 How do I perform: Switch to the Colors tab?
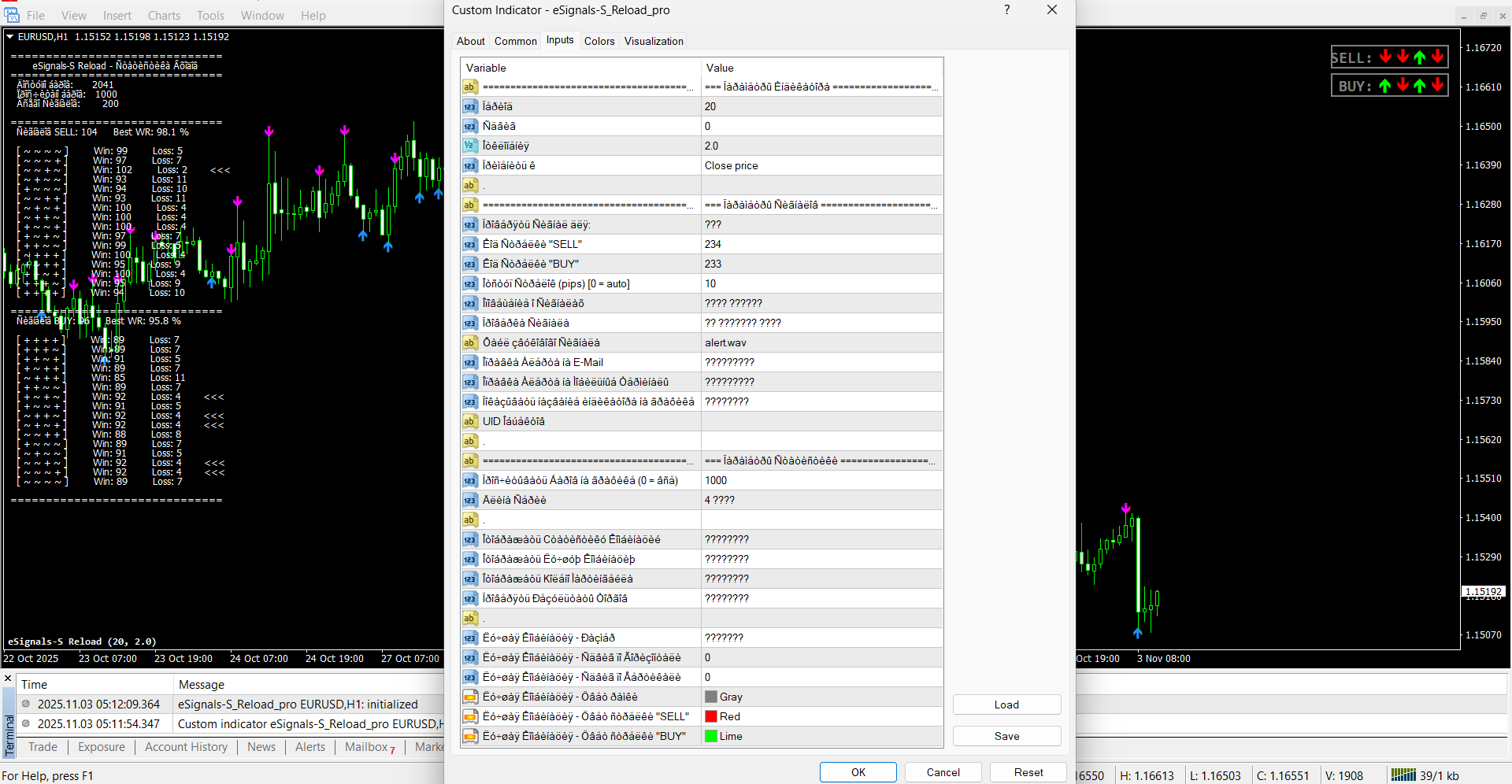[x=598, y=41]
